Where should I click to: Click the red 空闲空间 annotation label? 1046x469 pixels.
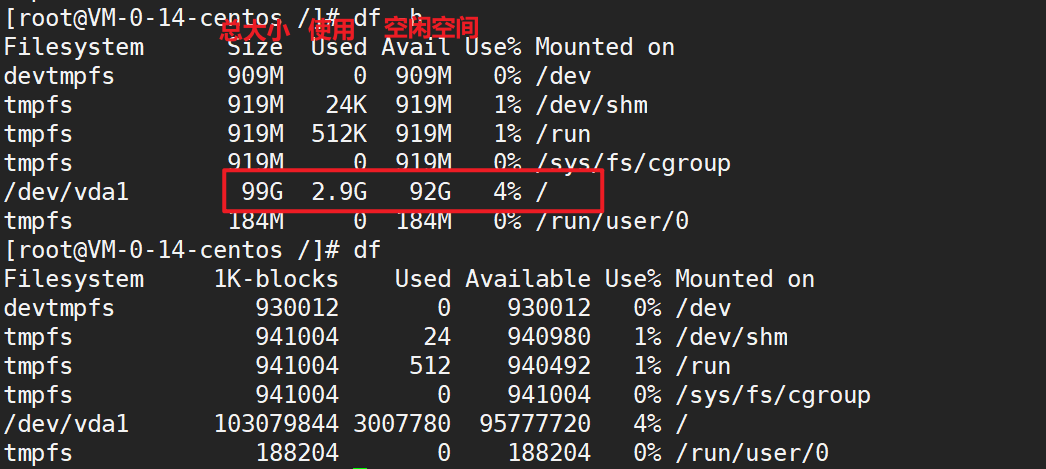pyautogui.click(x=432, y=28)
